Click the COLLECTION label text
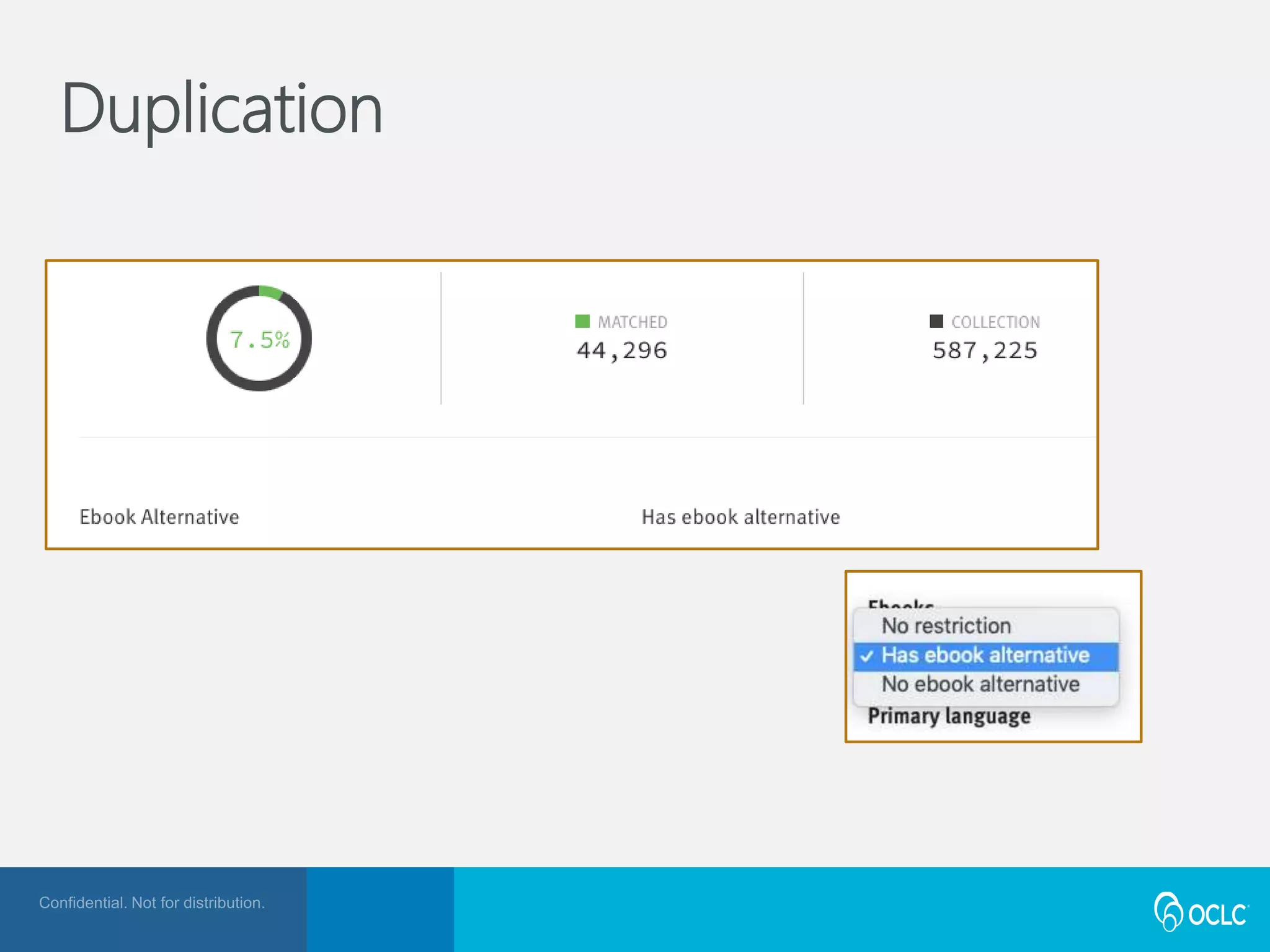The image size is (1270, 952). tap(995, 322)
